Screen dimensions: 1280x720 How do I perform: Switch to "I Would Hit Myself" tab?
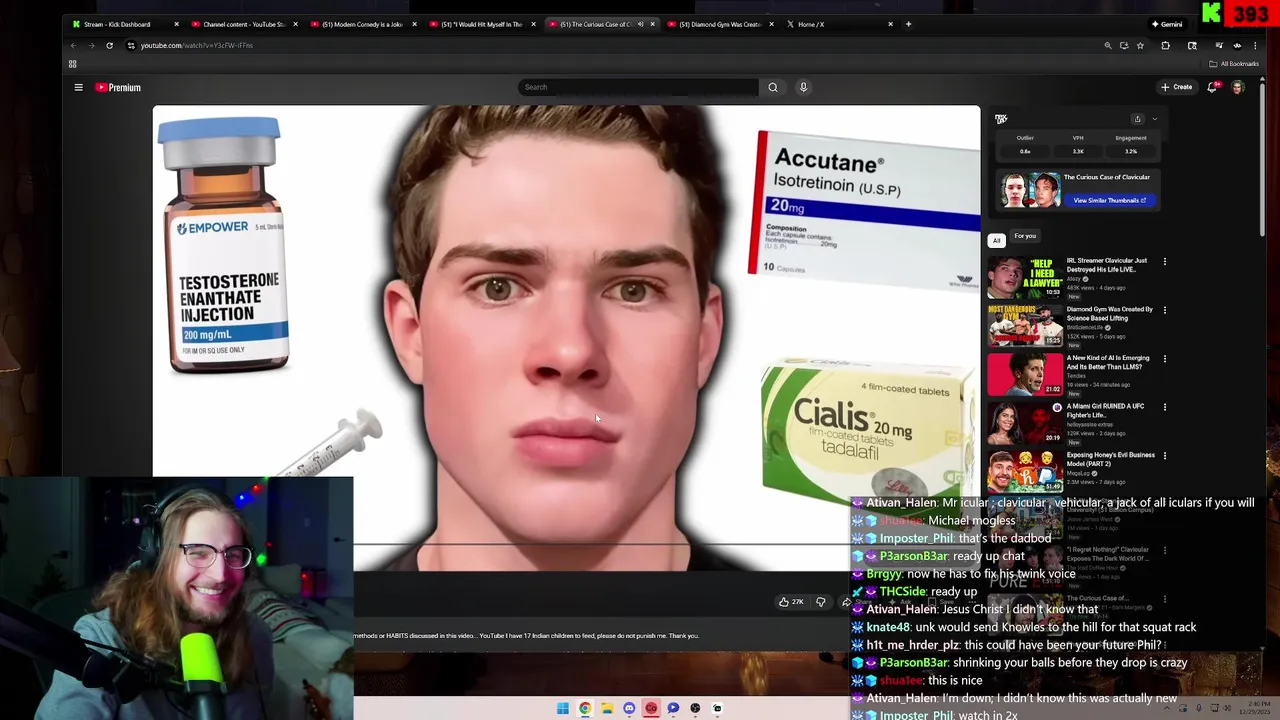481,24
